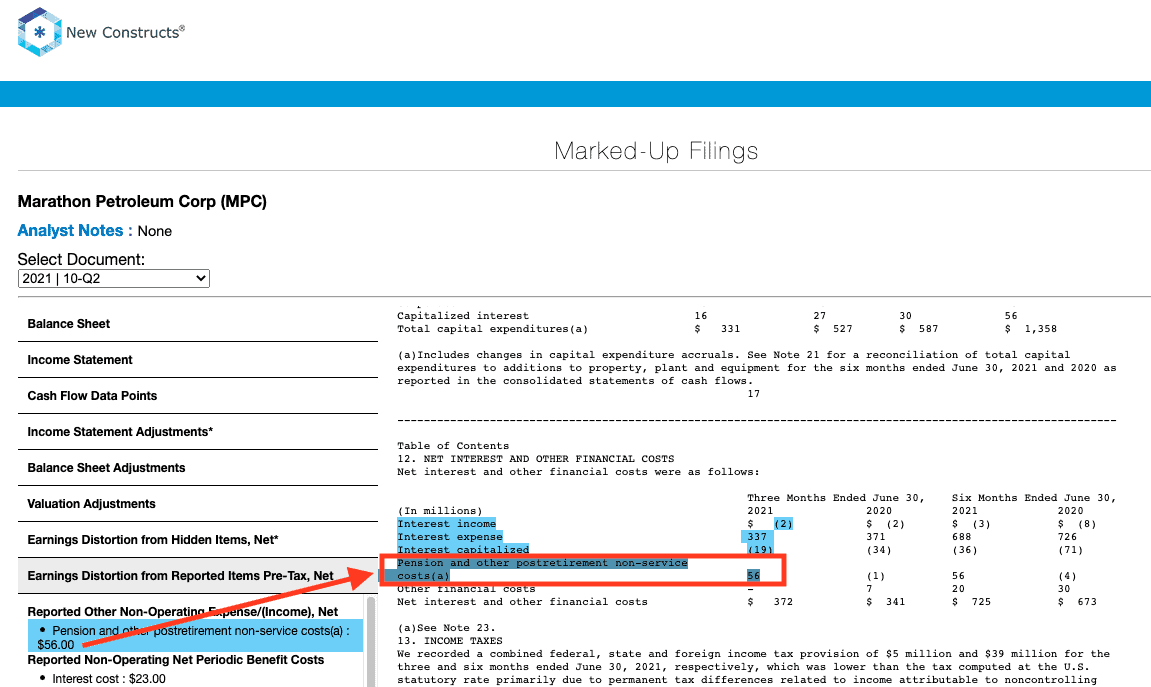Click the Three Months Ended June 30 column header
Image resolution: width=1151 pixels, height=687 pixels.
[x=835, y=498]
